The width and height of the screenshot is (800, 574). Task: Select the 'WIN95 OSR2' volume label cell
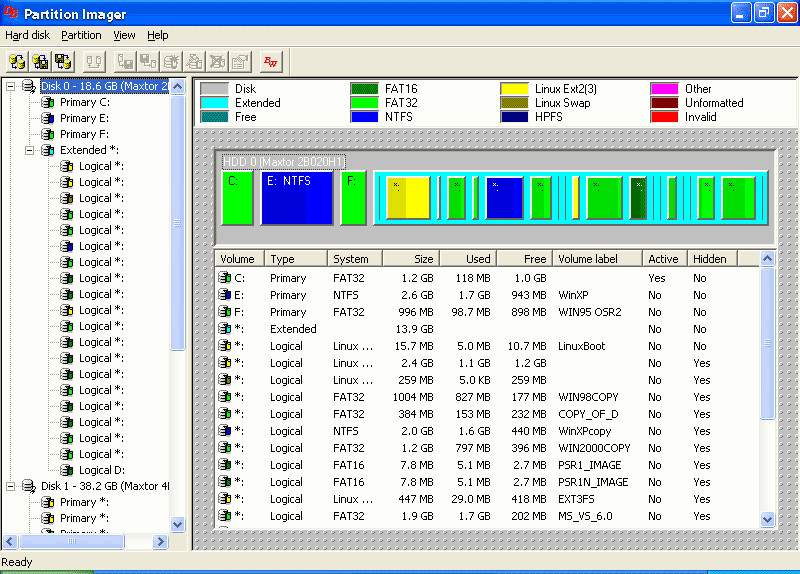click(590, 312)
